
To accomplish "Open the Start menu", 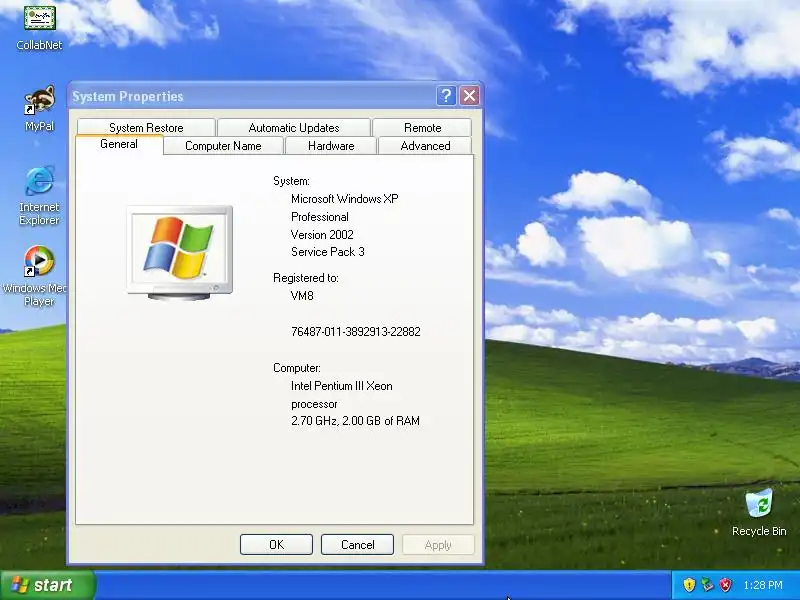I will [x=47, y=585].
